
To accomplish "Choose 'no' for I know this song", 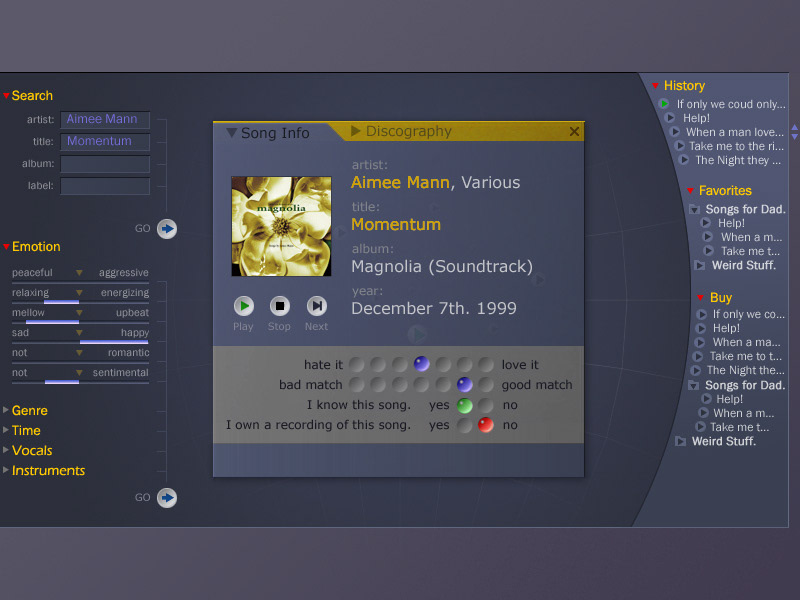I will [x=486, y=405].
